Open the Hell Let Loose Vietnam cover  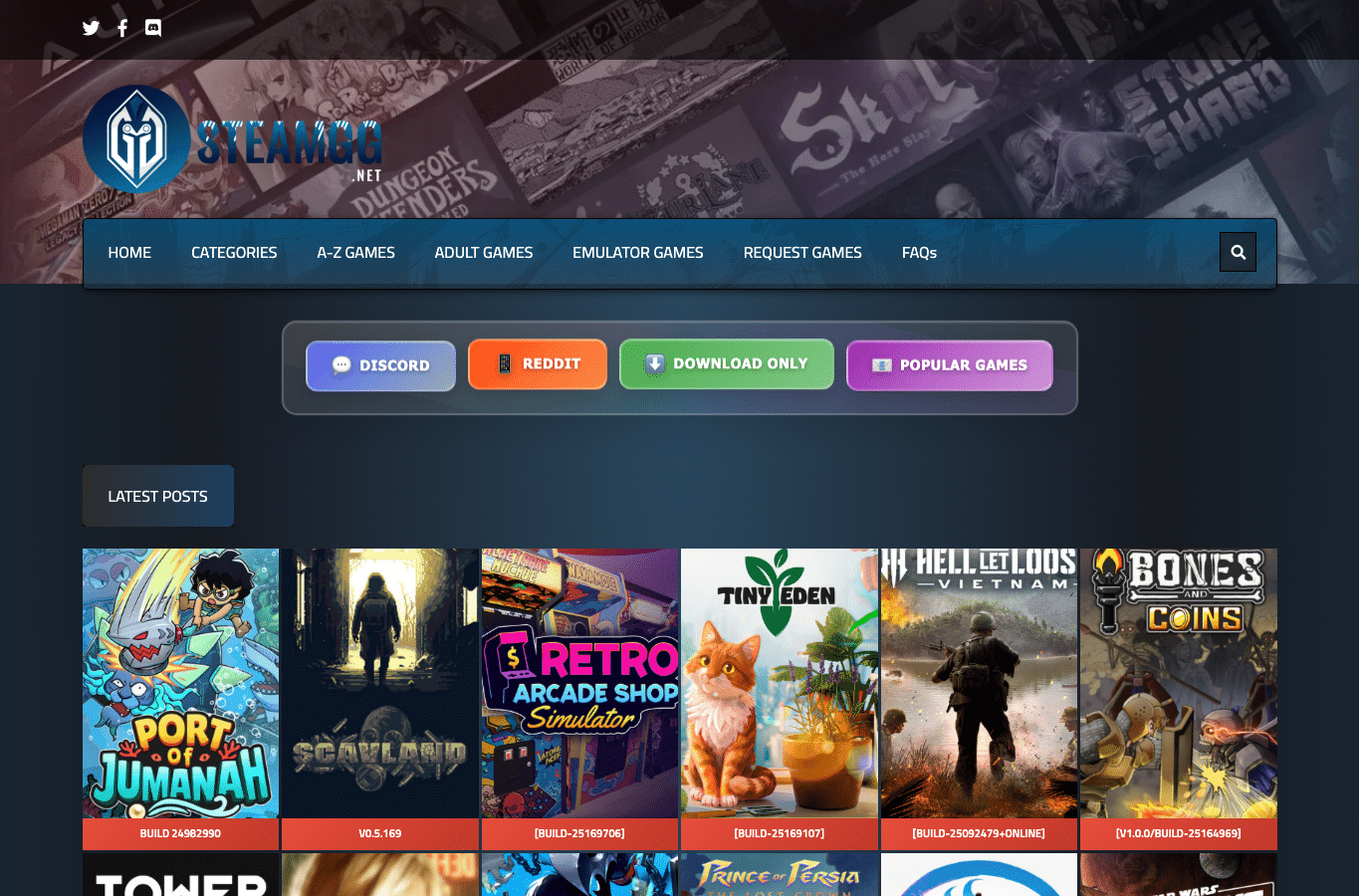[979, 683]
